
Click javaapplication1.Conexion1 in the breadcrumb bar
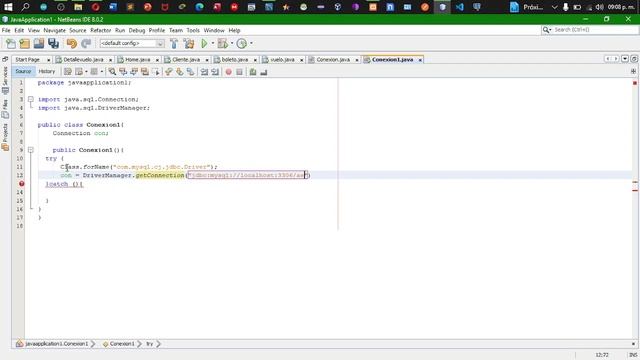[56, 344]
